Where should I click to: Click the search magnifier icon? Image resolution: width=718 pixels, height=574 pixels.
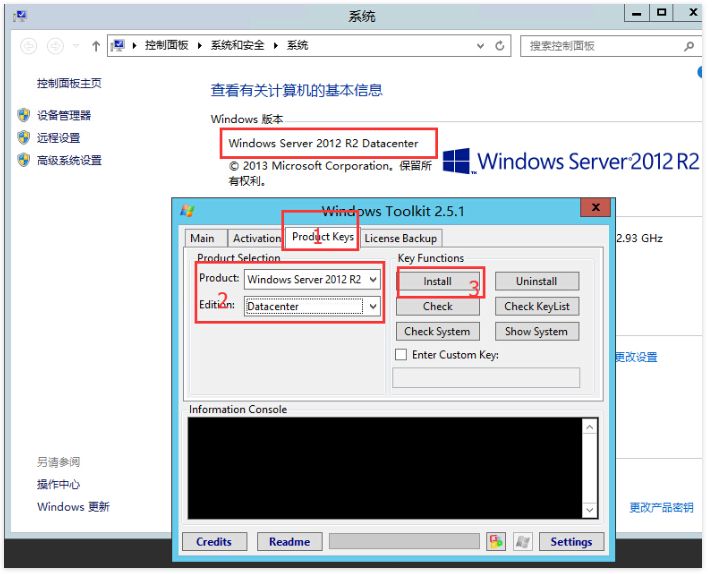tap(689, 46)
